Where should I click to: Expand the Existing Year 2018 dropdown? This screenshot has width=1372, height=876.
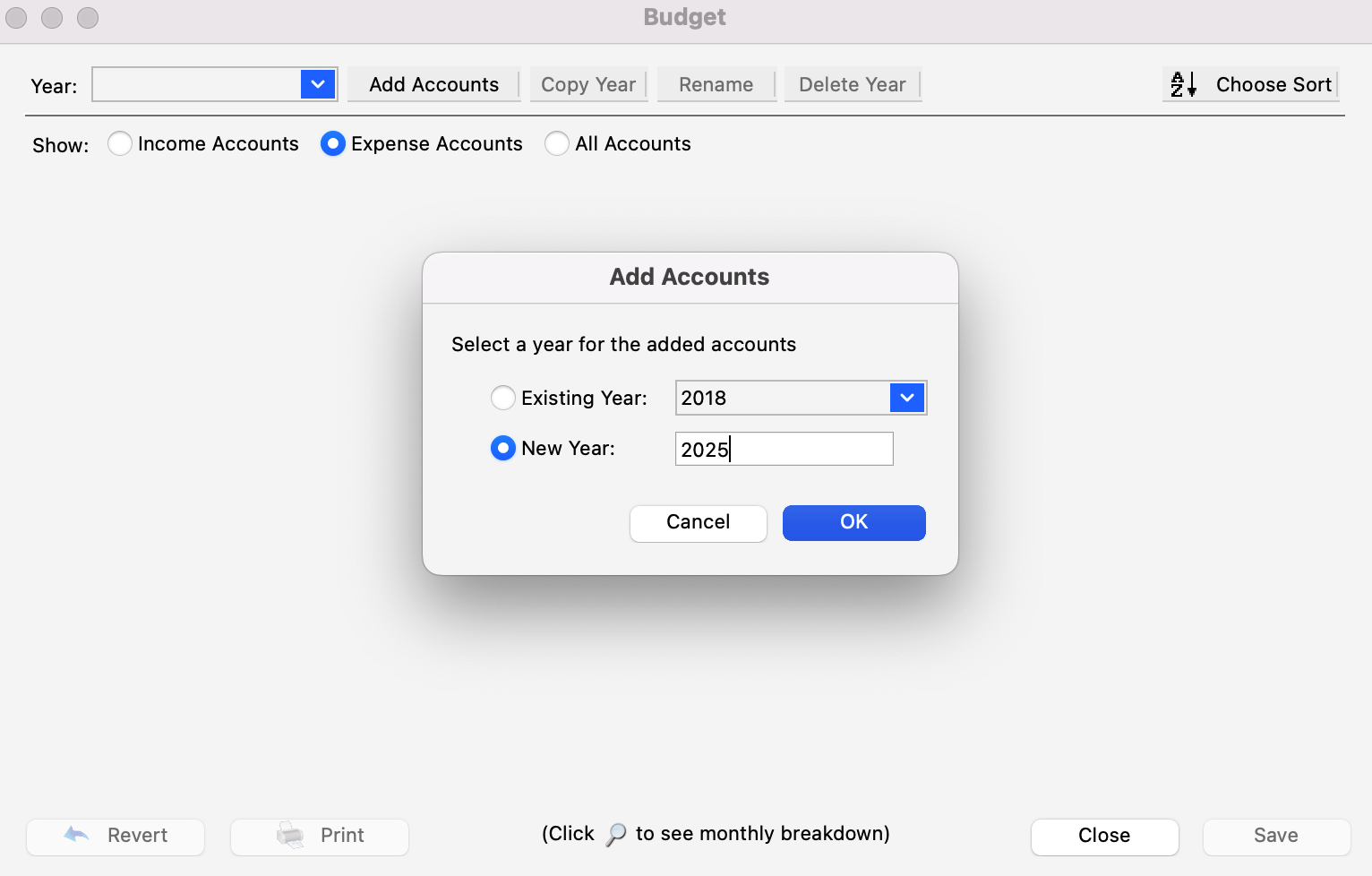click(907, 398)
